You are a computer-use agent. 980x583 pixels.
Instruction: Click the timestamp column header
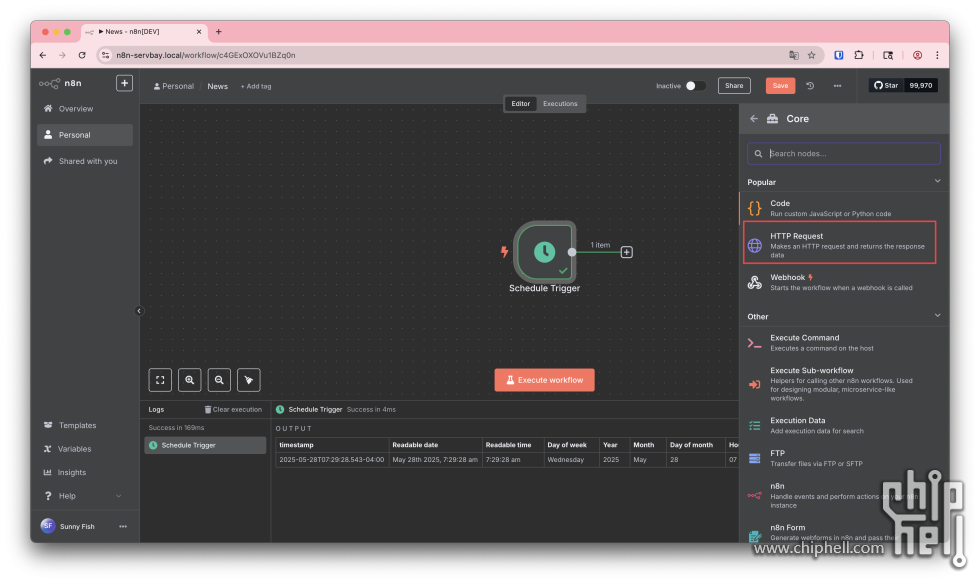332,445
